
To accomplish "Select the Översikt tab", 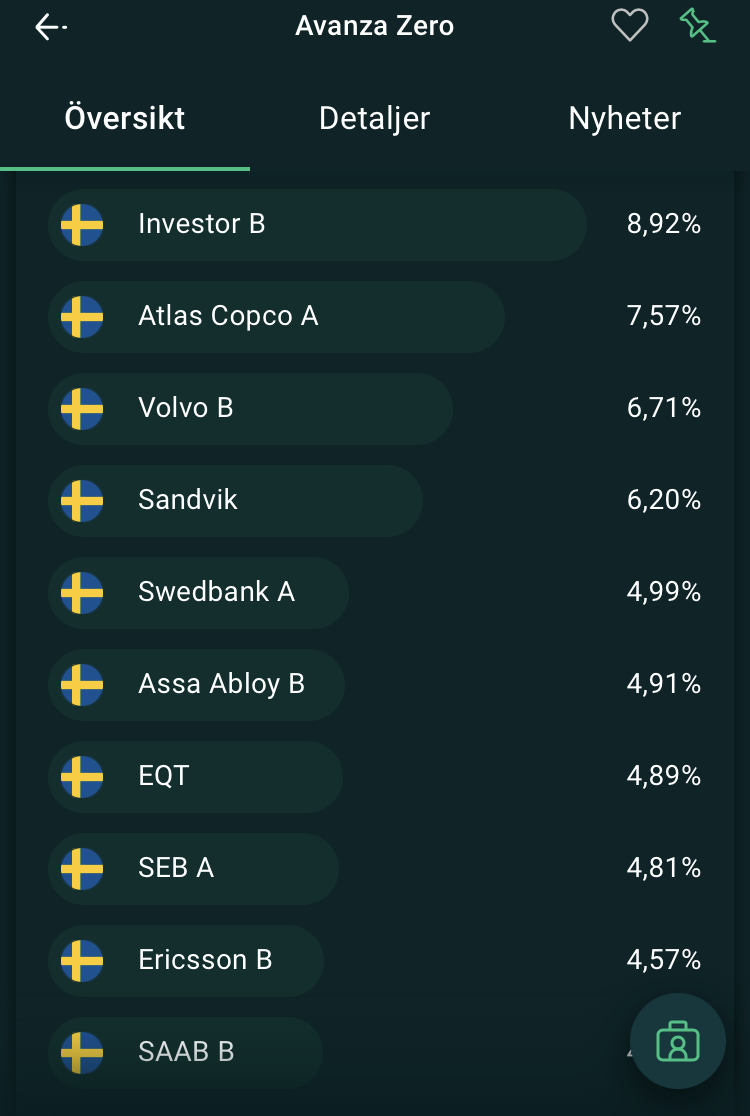I will click(125, 118).
